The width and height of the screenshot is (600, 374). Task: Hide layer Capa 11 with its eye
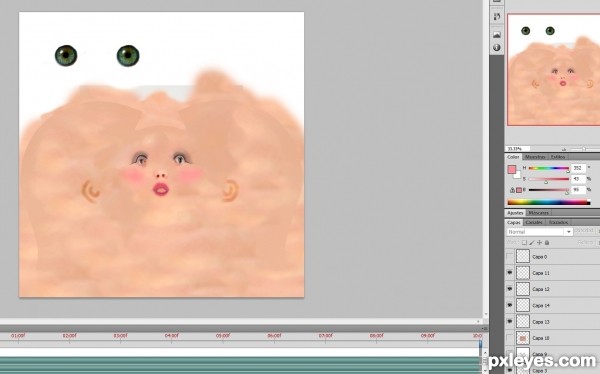point(510,273)
